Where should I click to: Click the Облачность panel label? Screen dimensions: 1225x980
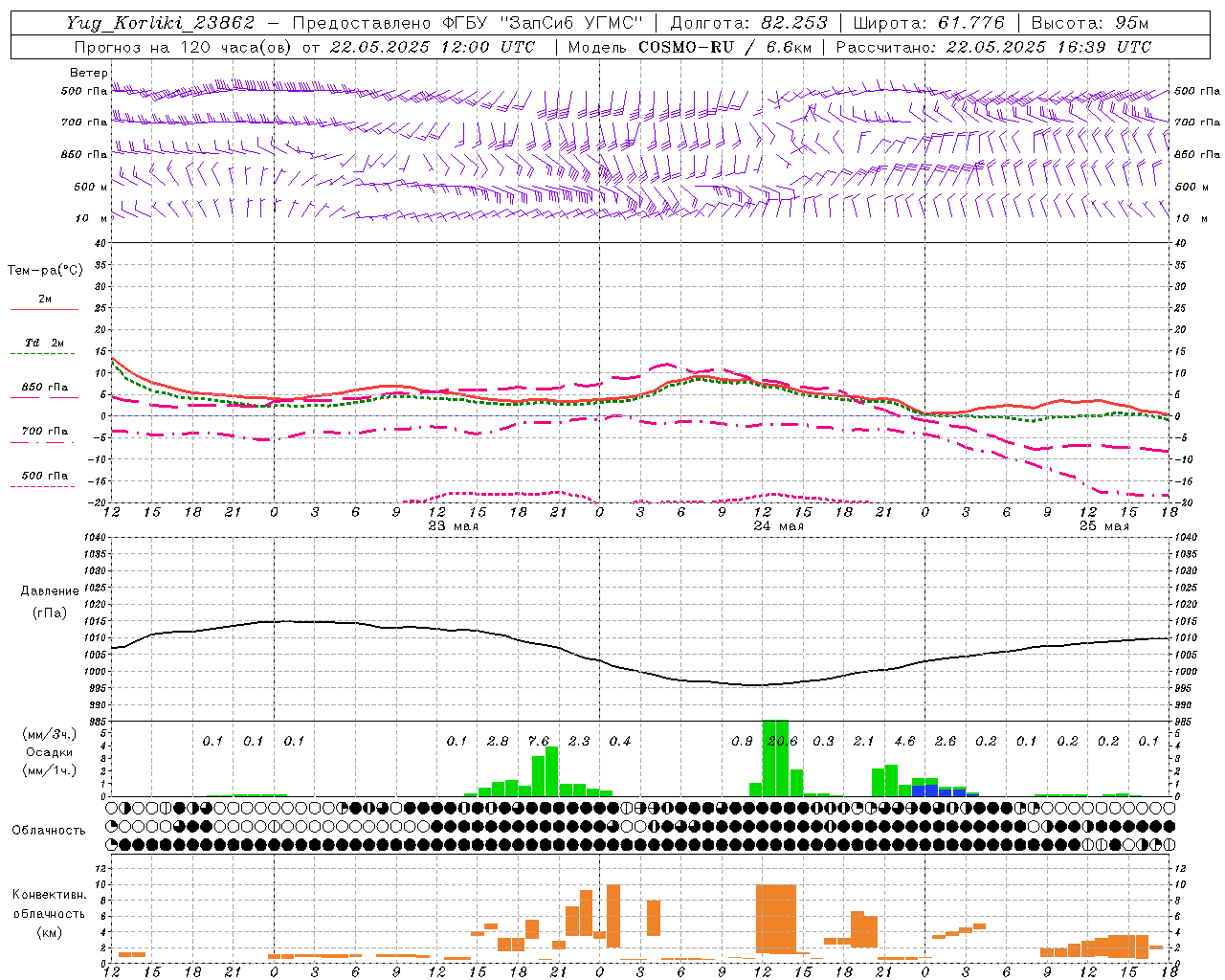49,831
